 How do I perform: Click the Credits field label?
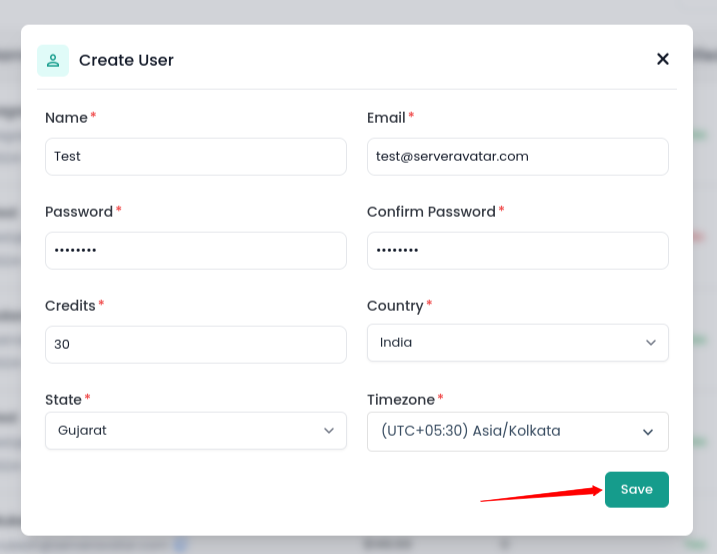click(x=70, y=306)
